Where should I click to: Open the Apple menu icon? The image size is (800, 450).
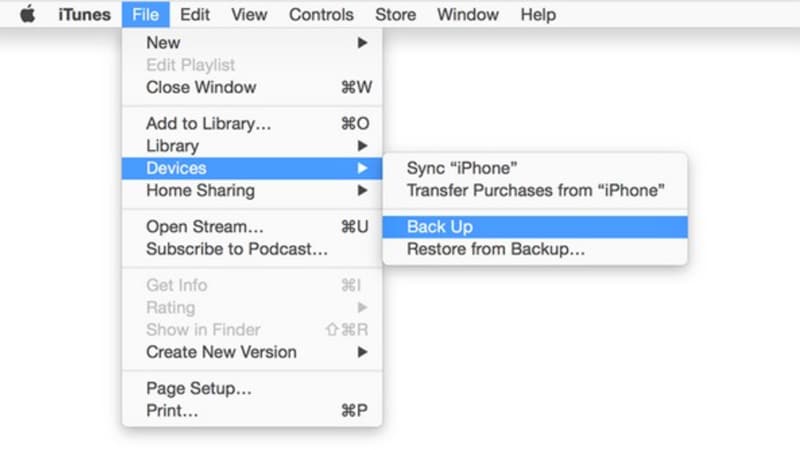pyautogui.click(x=28, y=14)
